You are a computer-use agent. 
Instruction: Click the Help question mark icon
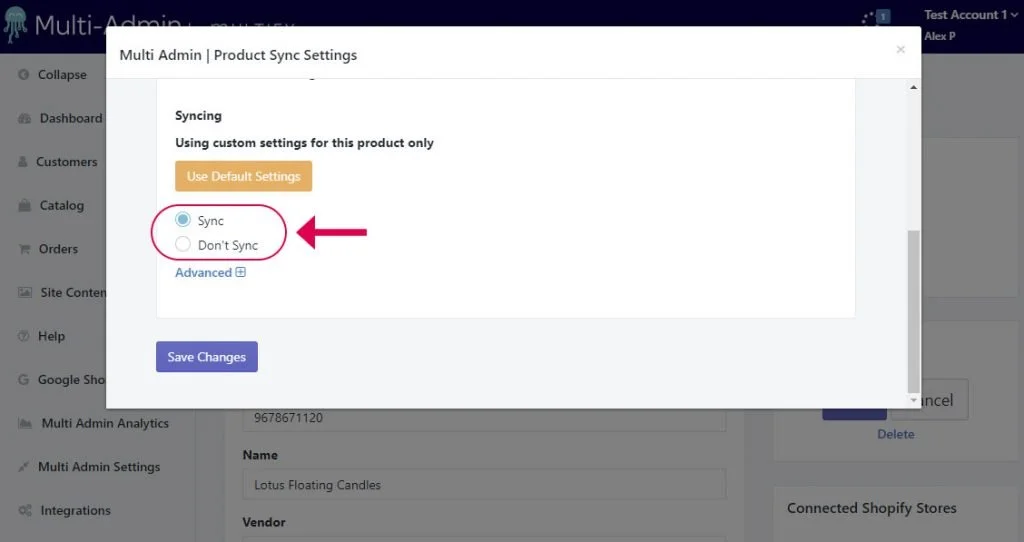[24, 336]
